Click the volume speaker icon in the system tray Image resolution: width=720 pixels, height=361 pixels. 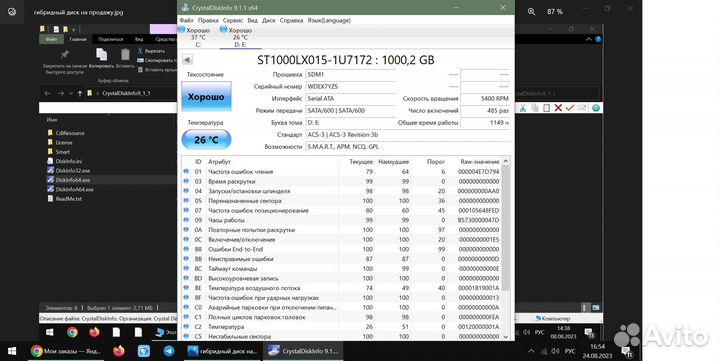click(x=555, y=351)
